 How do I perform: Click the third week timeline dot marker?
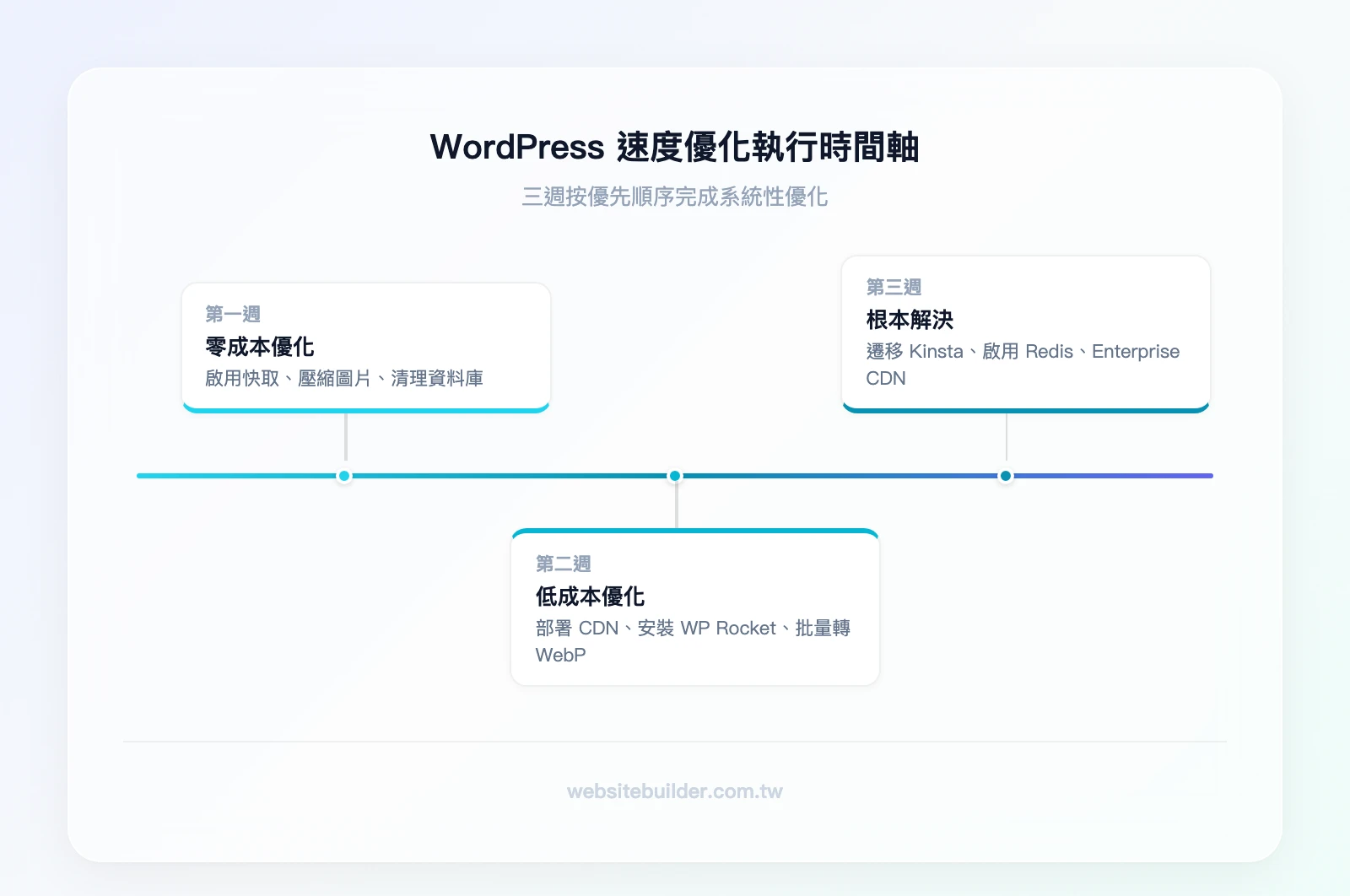point(1005,475)
